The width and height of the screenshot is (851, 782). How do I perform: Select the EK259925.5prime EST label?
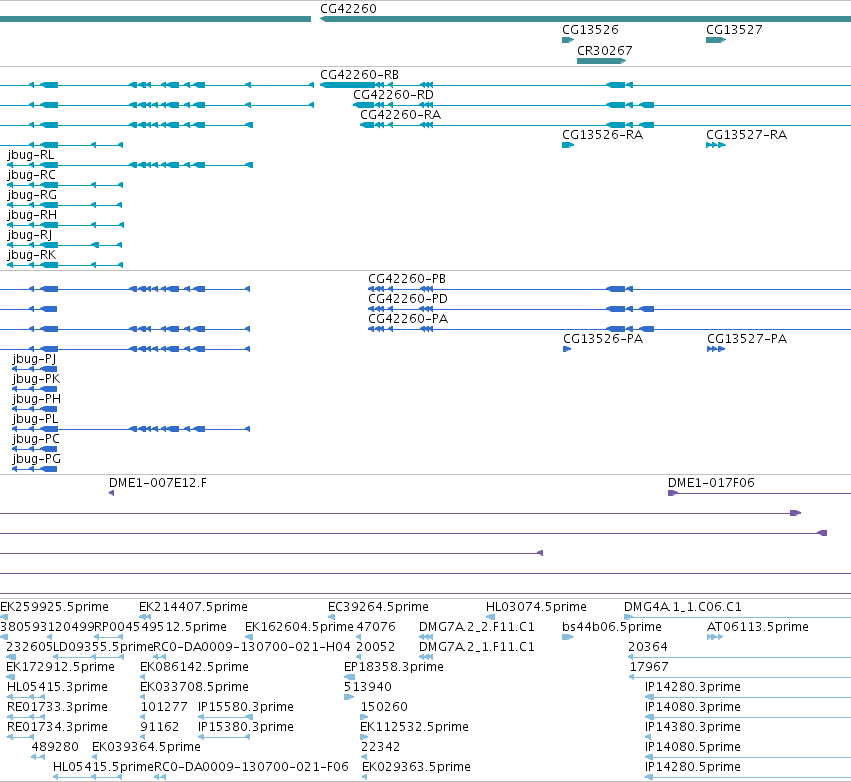tap(54, 607)
